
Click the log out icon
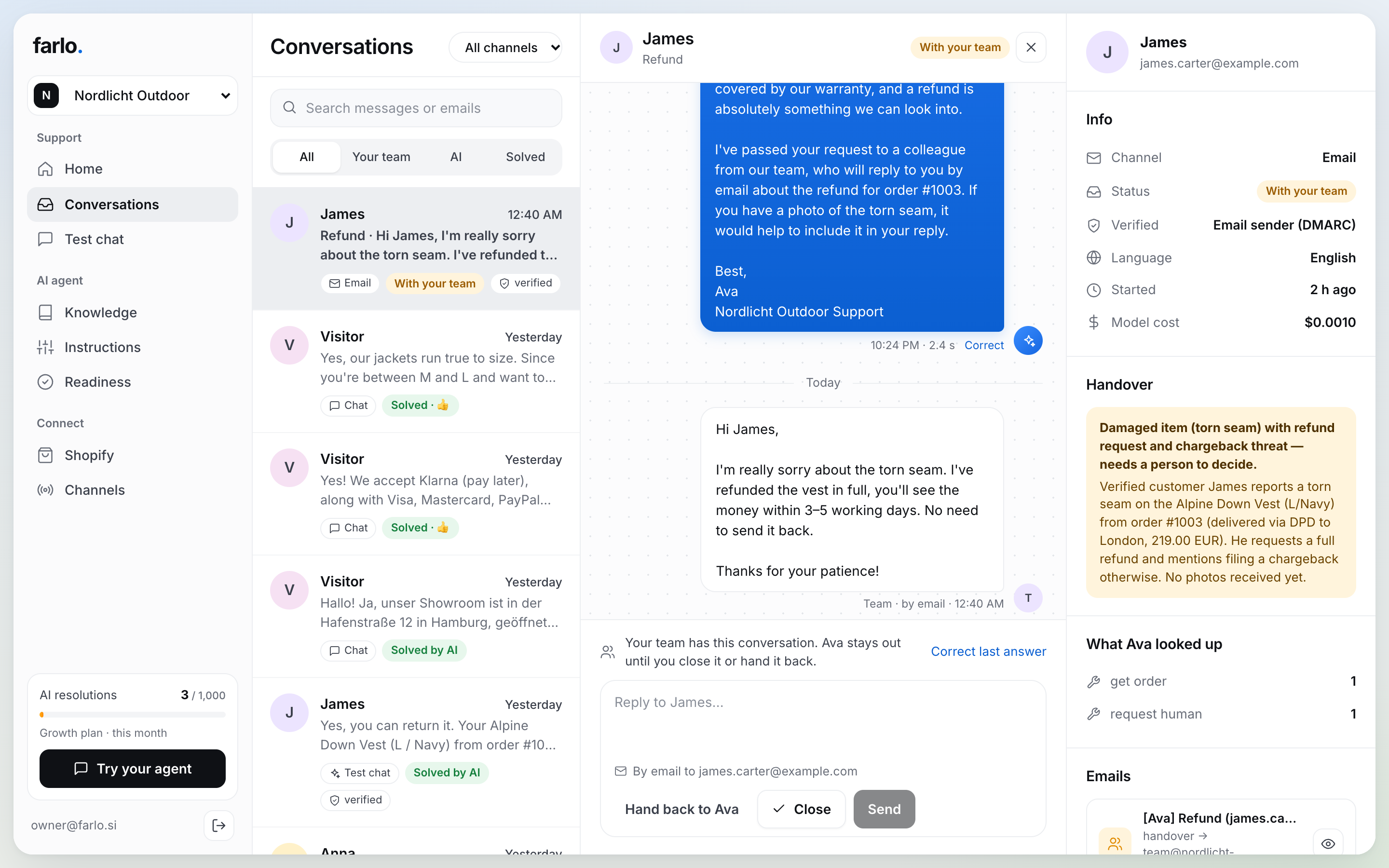point(218,826)
